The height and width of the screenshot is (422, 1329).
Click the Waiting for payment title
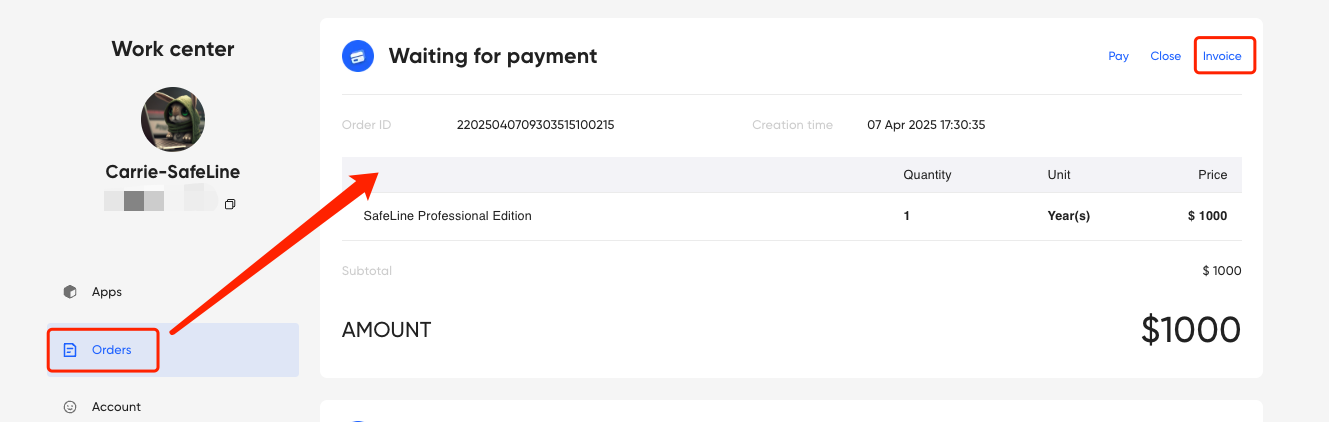pyautogui.click(x=493, y=56)
